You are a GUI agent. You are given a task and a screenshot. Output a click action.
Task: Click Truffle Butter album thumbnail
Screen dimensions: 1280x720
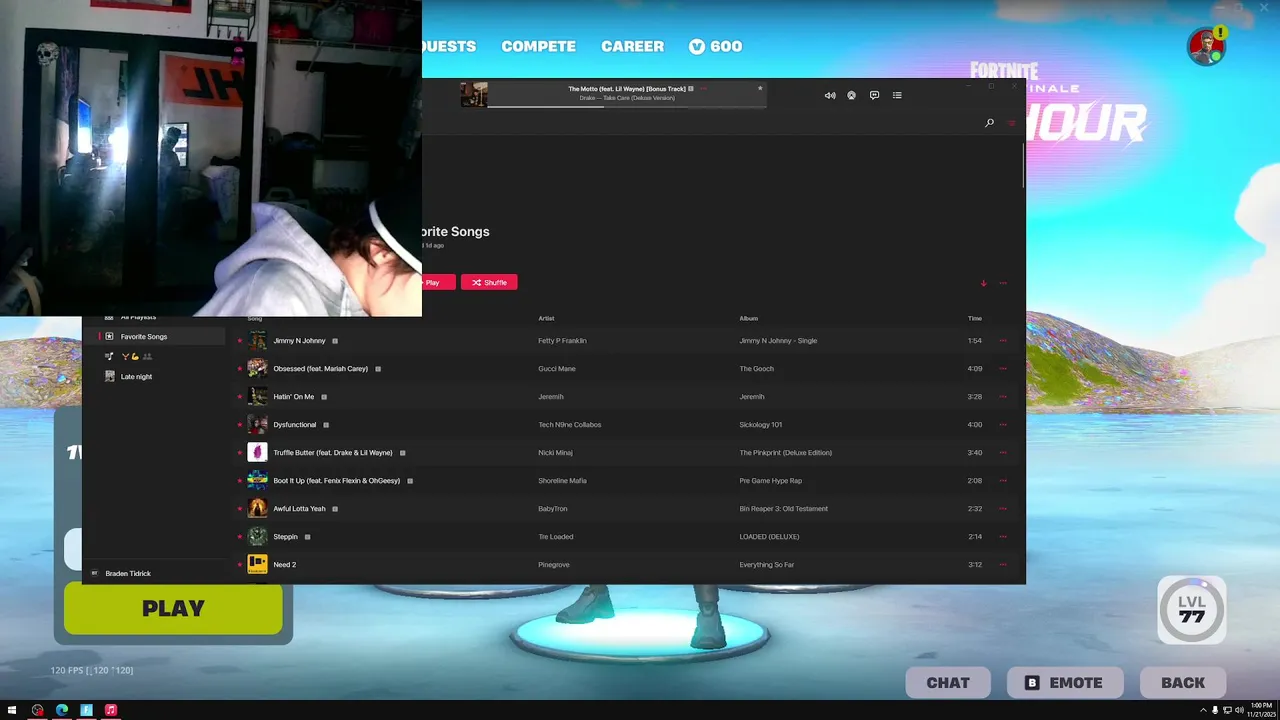(x=258, y=453)
